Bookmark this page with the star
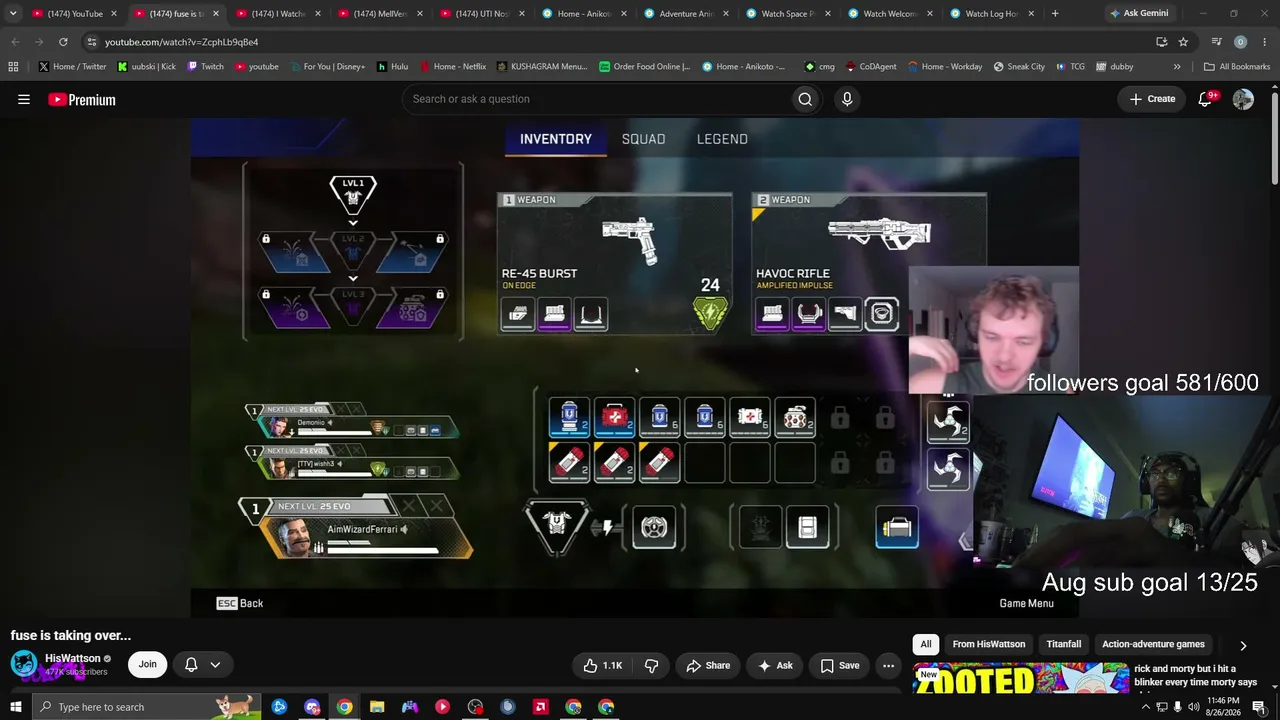 tap(1183, 42)
